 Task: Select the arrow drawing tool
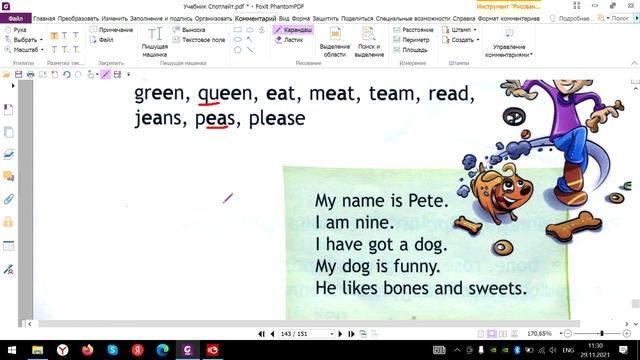click(x=250, y=40)
